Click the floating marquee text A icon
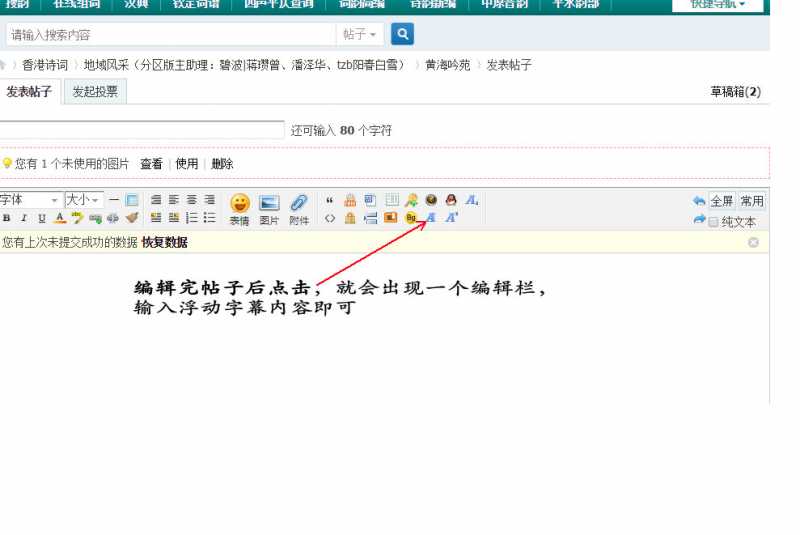The width and height of the screenshot is (800, 535). [431, 218]
